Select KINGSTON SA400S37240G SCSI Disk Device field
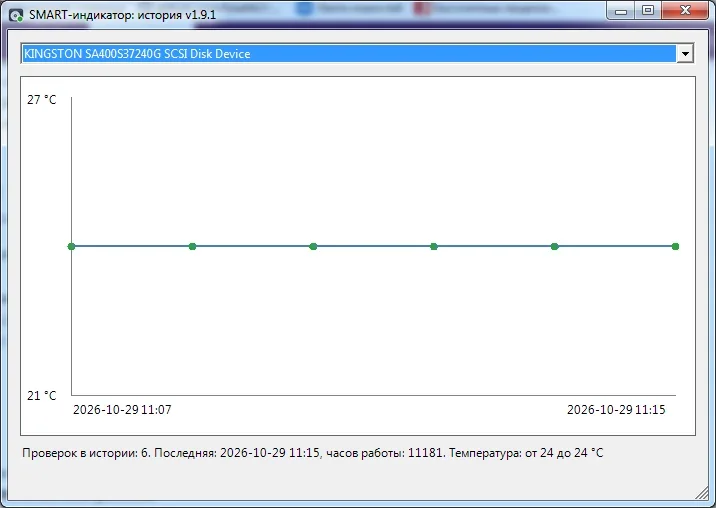Image resolution: width=716 pixels, height=508 pixels. point(357,53)
